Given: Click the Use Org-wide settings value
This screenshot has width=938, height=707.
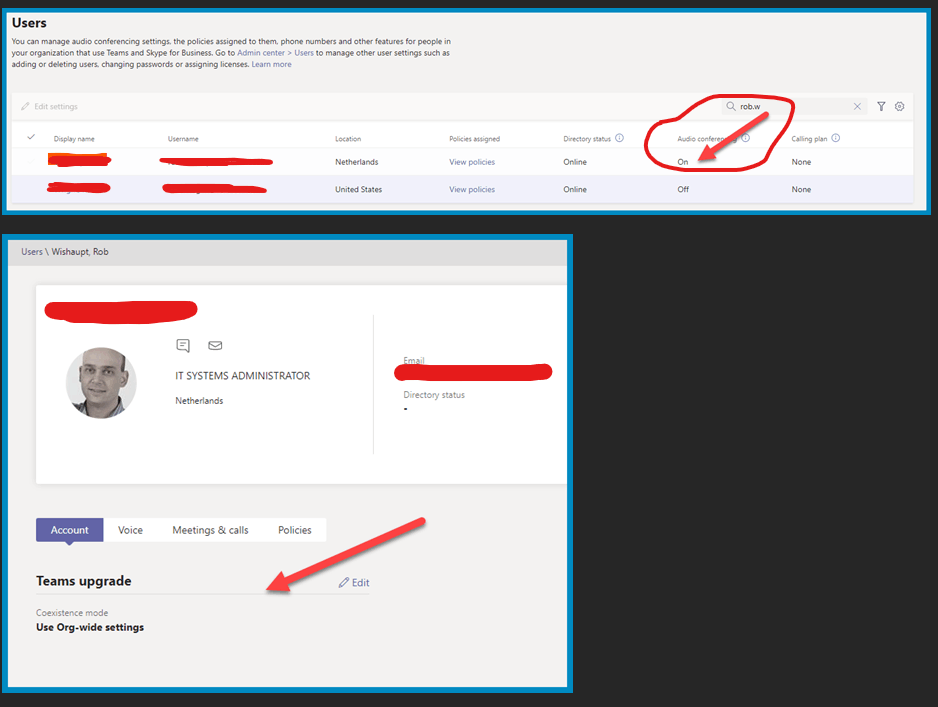Looking at the screenshot, I should point(90,627).
